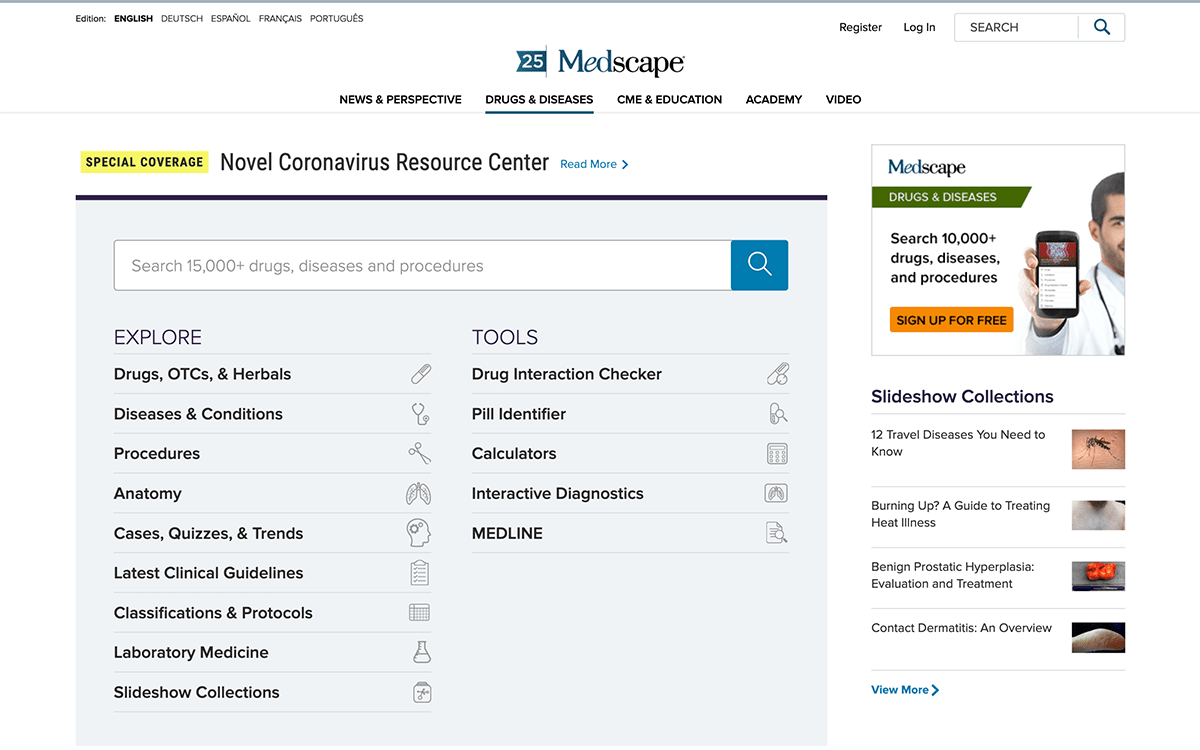Click the Special Coverage yellow badge
Screen dimensions: 1200x750
pyautogui.click(x=144, y=162)
